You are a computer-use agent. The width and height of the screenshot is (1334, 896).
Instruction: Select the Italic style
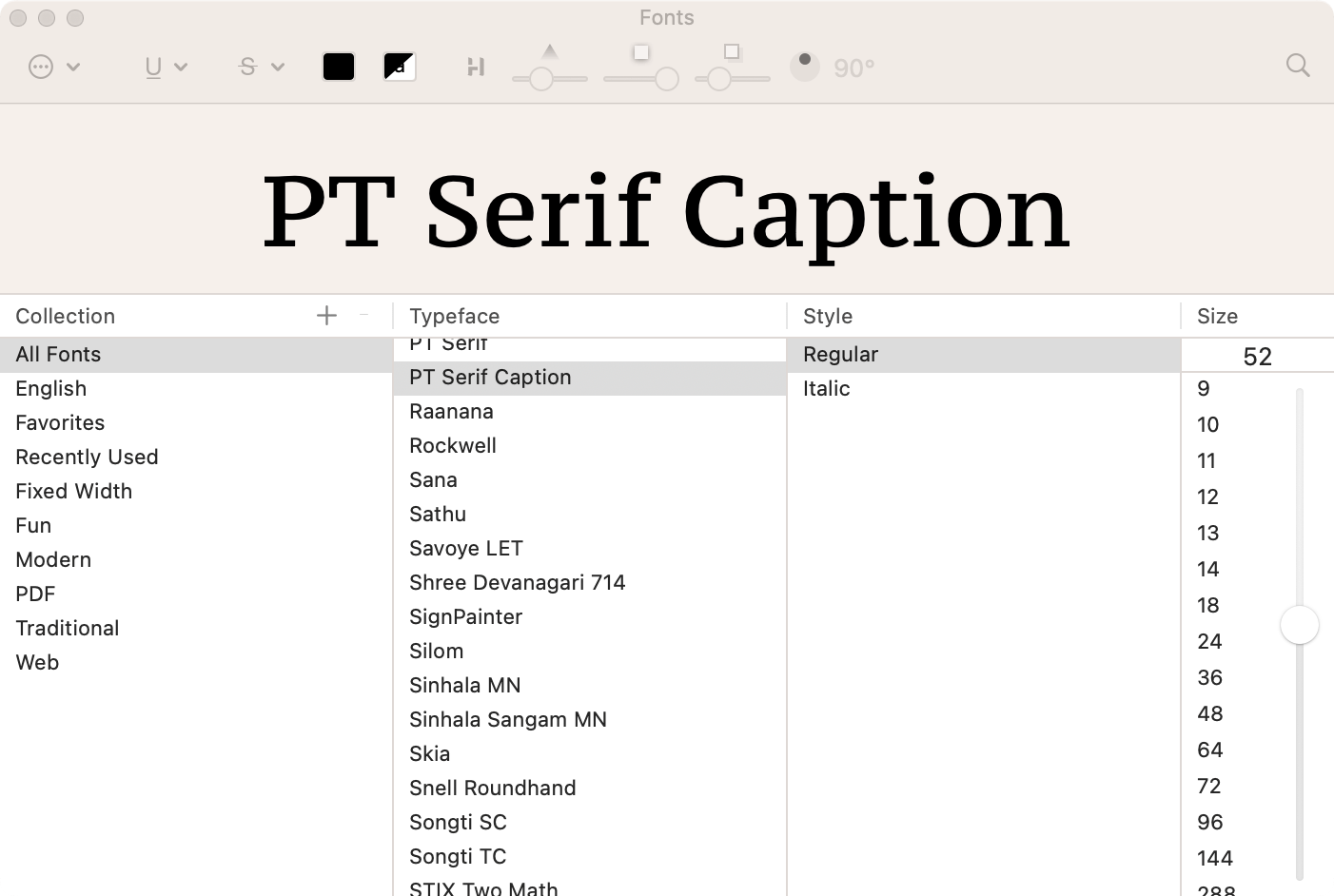pos(984,389)
